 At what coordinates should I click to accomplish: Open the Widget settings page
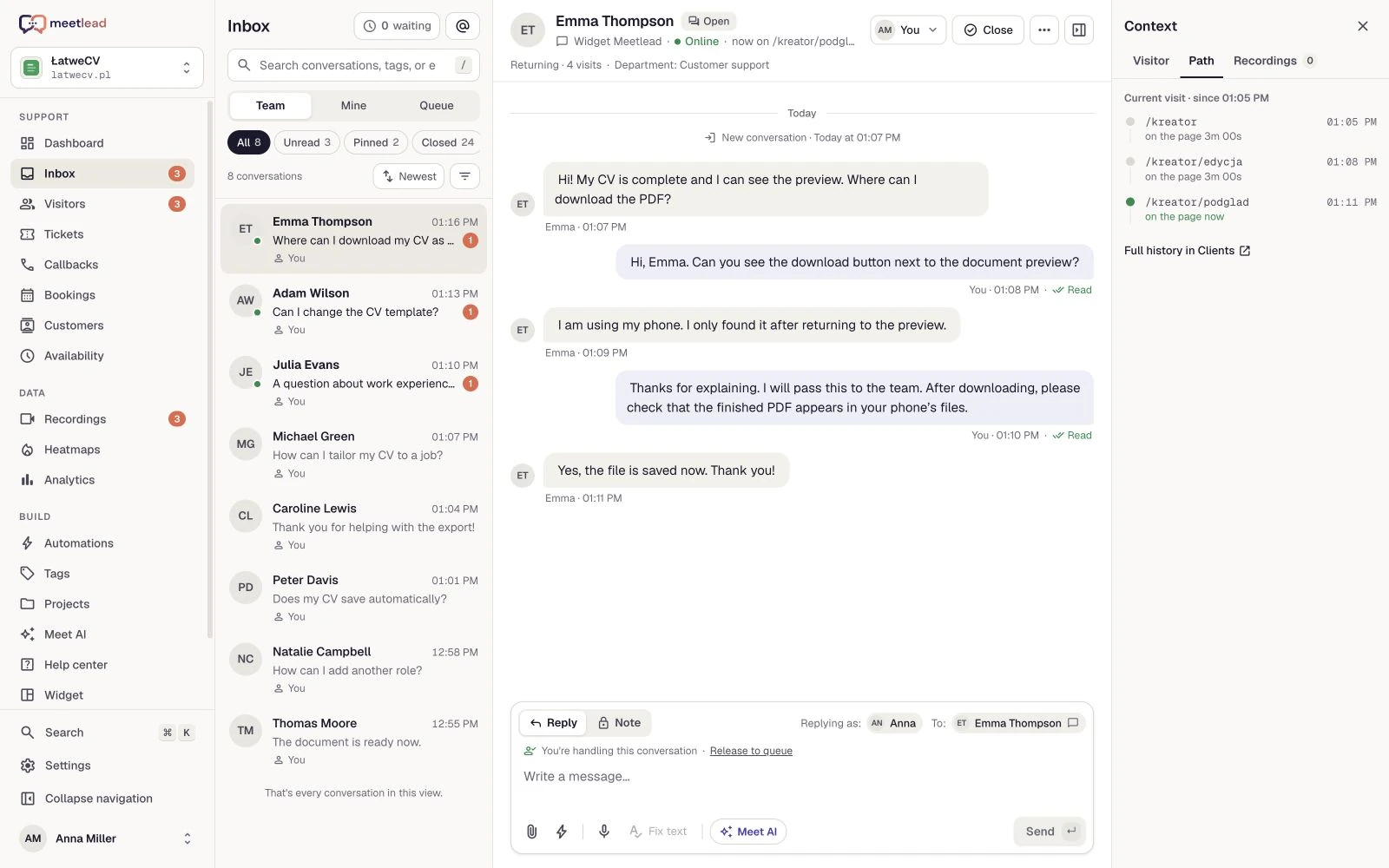tap(102, 695)
